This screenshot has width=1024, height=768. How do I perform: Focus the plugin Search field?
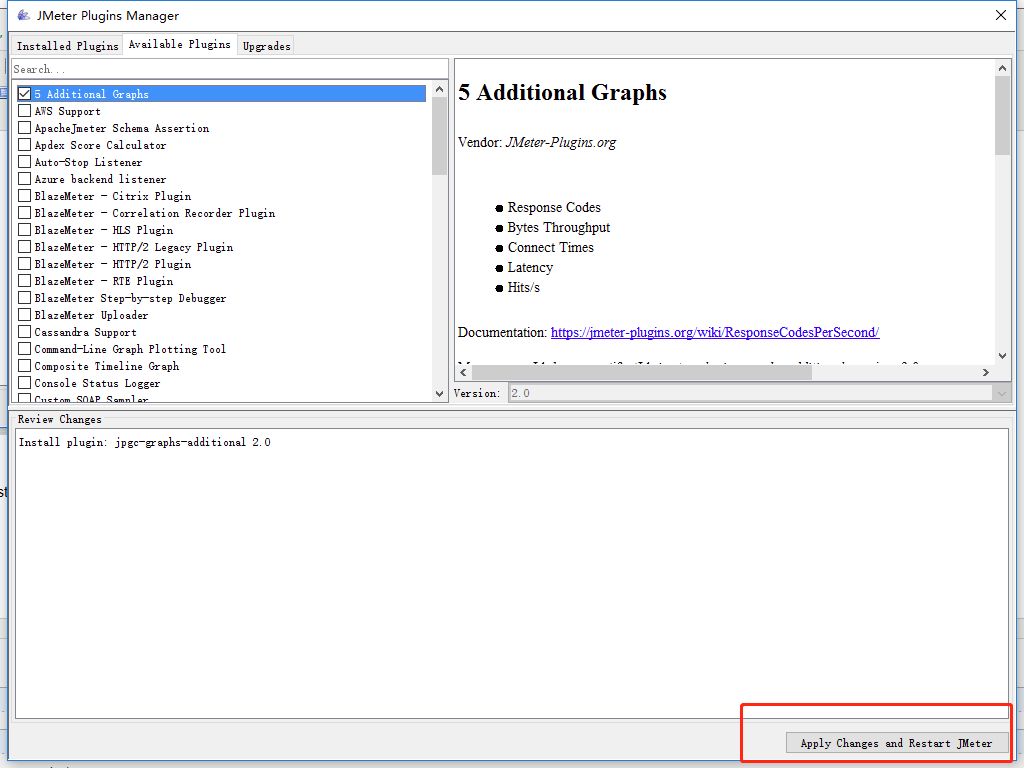[x=230, y=69]
